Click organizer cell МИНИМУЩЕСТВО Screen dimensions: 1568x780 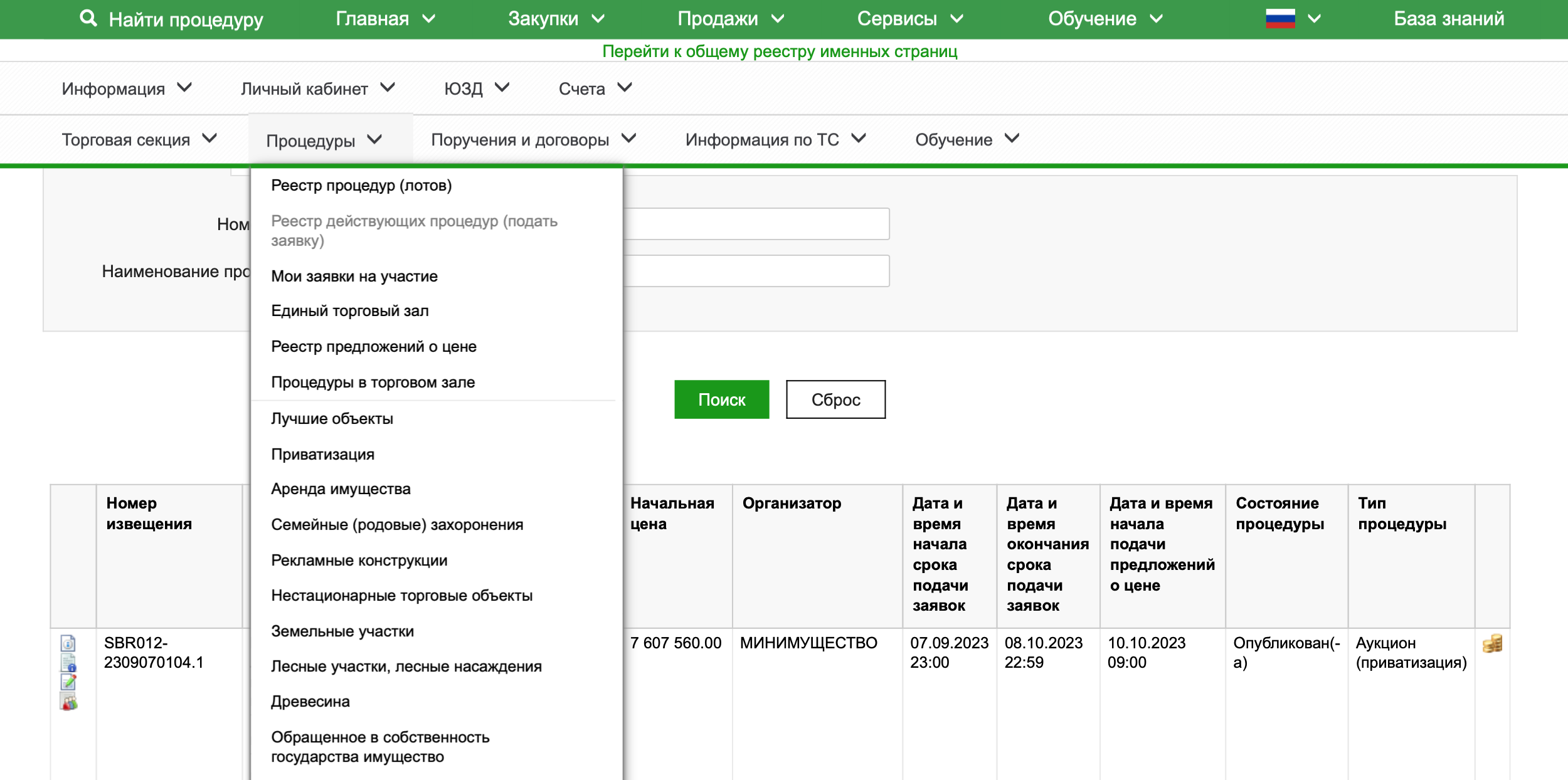click(x=808, y=643)
